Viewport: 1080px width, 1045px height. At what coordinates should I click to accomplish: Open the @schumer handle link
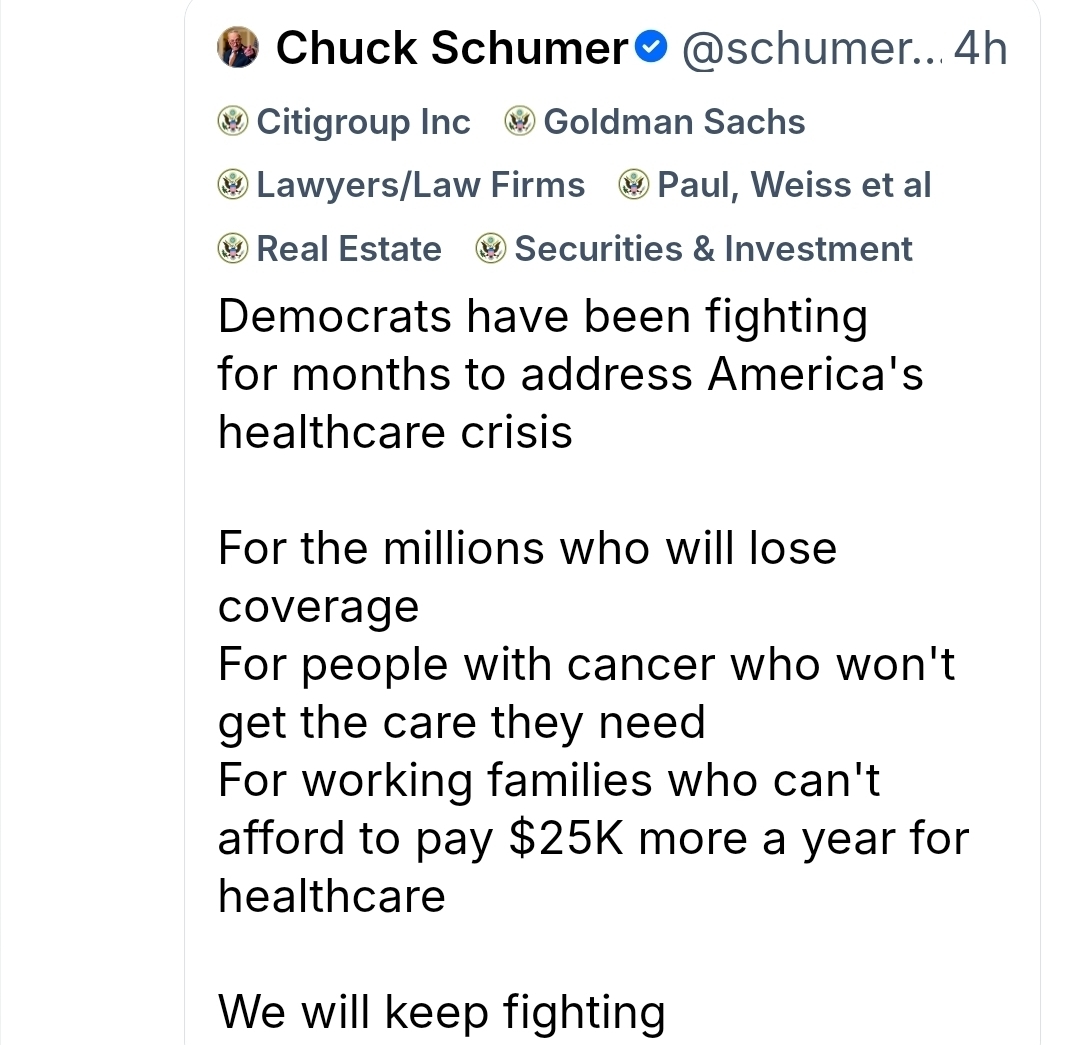tap(810, 48)
